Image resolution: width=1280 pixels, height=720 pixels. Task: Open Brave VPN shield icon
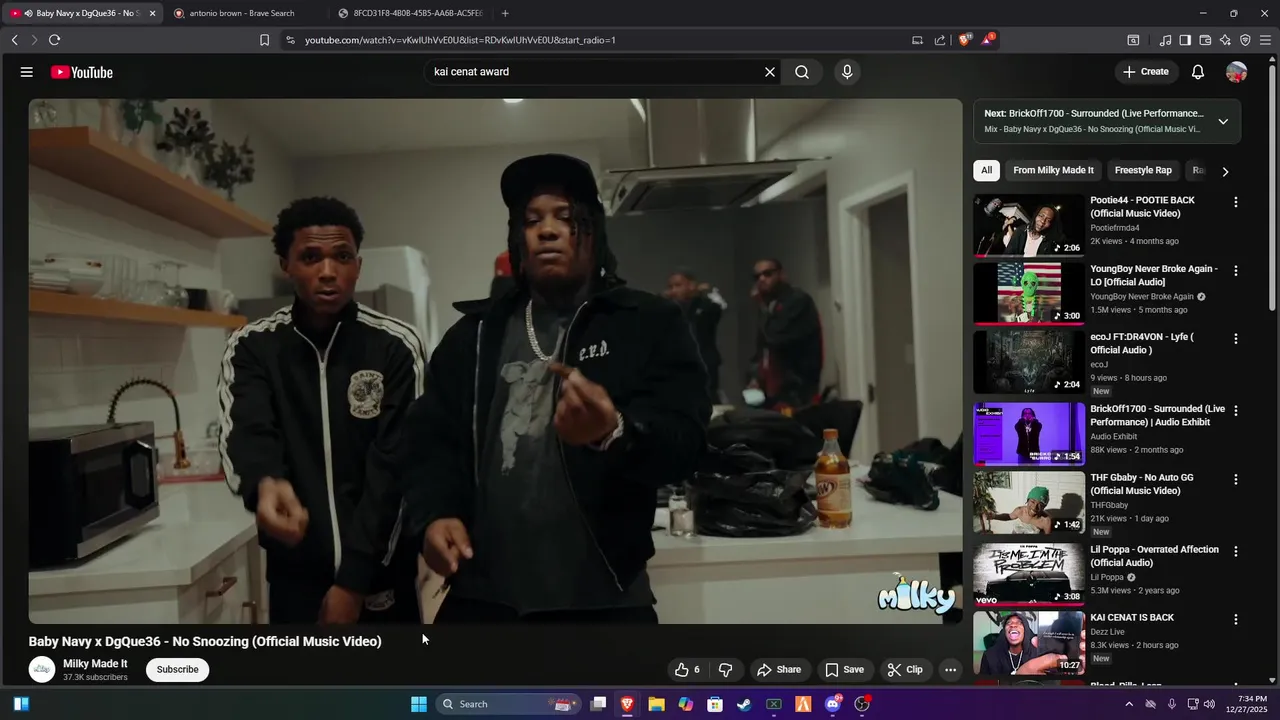[1245, 40]
